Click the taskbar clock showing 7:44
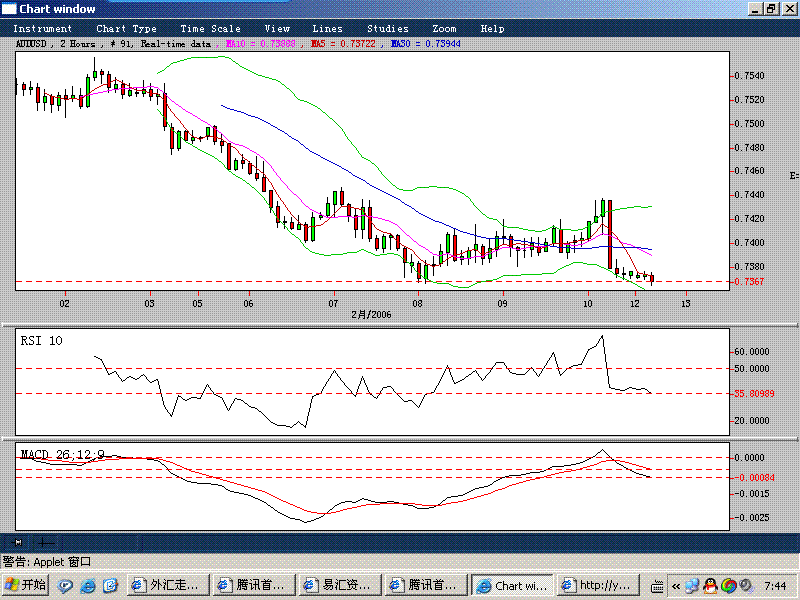 tap(775, 586)
